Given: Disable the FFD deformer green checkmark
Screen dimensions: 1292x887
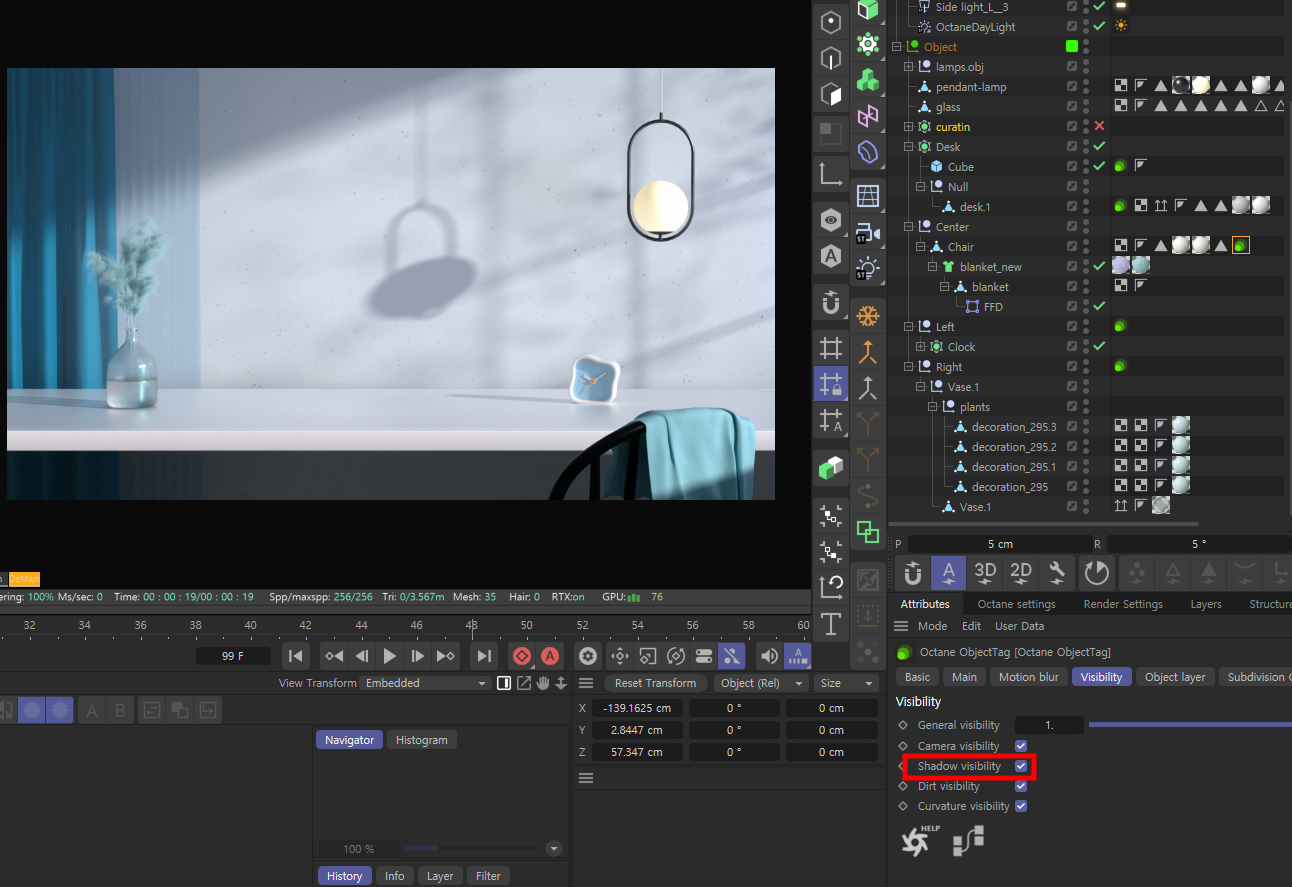Looking at the screenshot, I should point(1099,307).
